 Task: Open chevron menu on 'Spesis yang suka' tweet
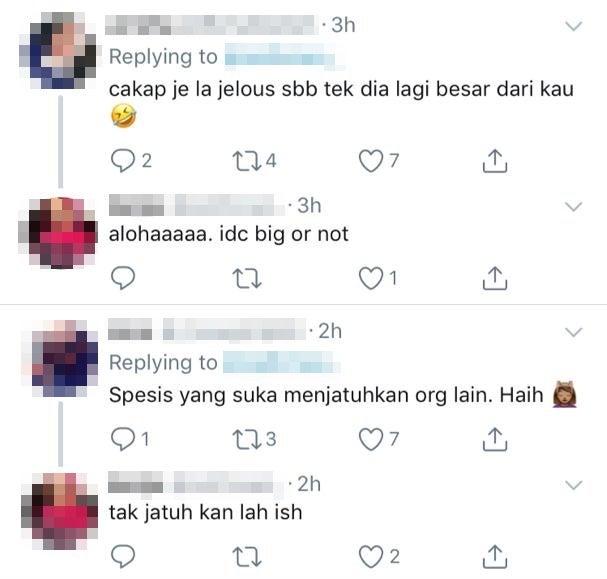[573, 332]
